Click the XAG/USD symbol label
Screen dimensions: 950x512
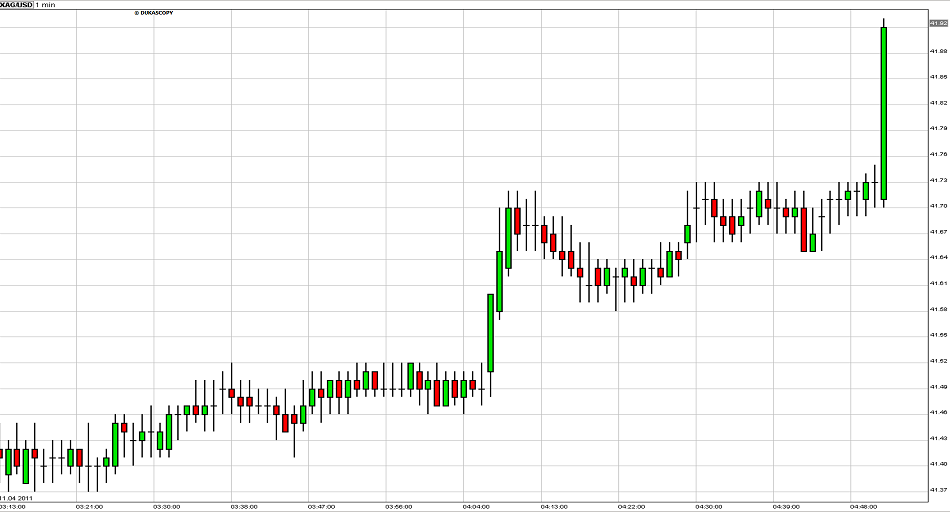coord(15,5)
